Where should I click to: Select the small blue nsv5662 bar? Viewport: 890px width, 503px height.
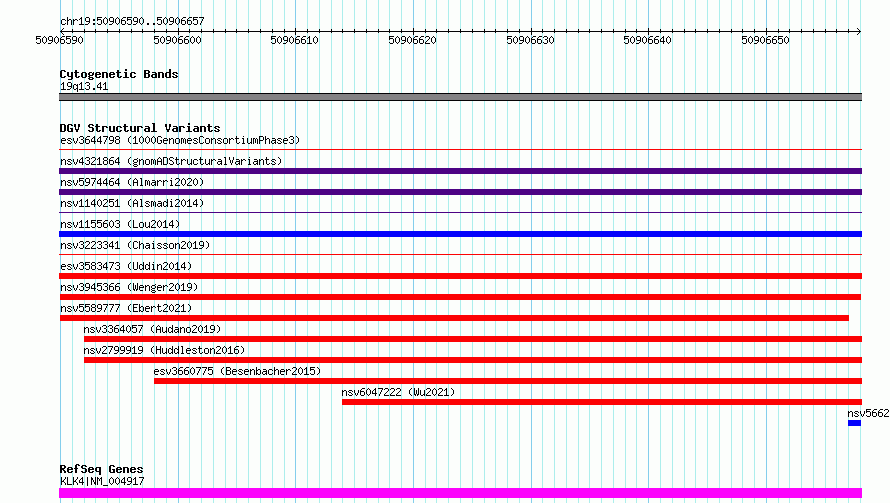(854, 423)
